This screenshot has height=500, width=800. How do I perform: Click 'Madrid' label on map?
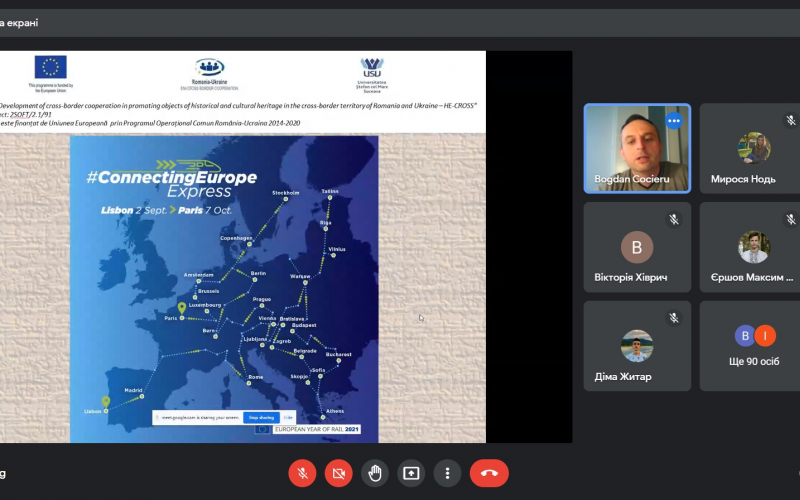(x=133, y=390)
